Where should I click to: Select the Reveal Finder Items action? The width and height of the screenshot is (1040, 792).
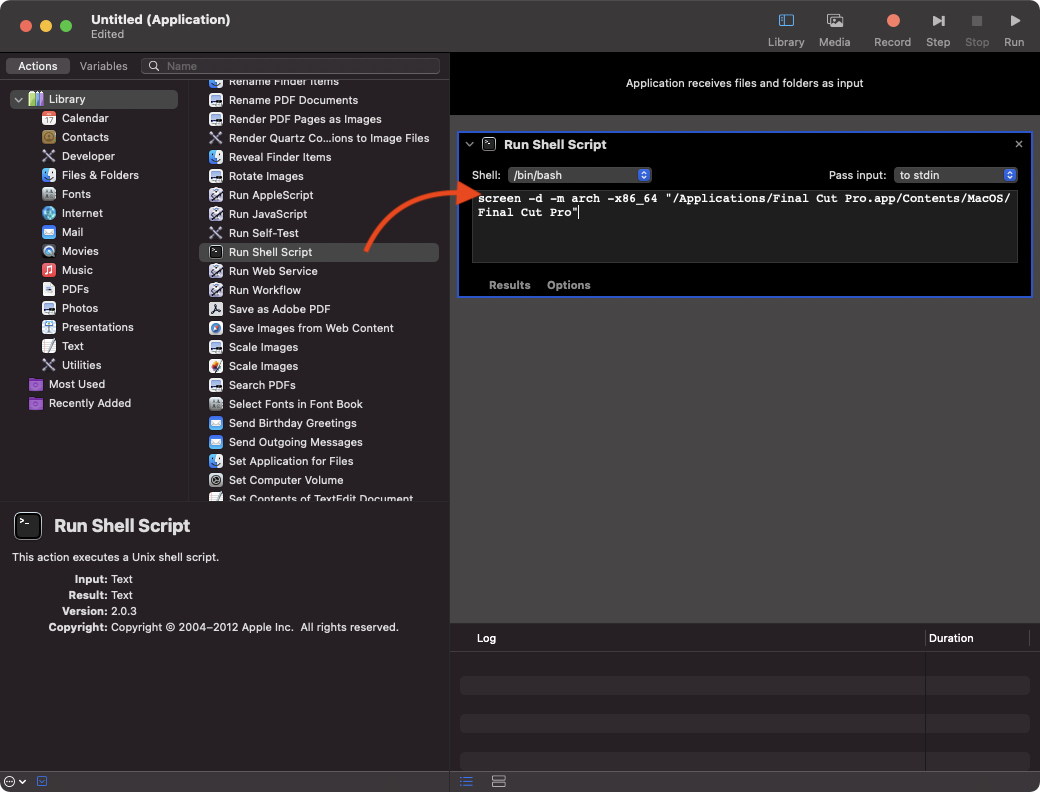click(280, 157)
